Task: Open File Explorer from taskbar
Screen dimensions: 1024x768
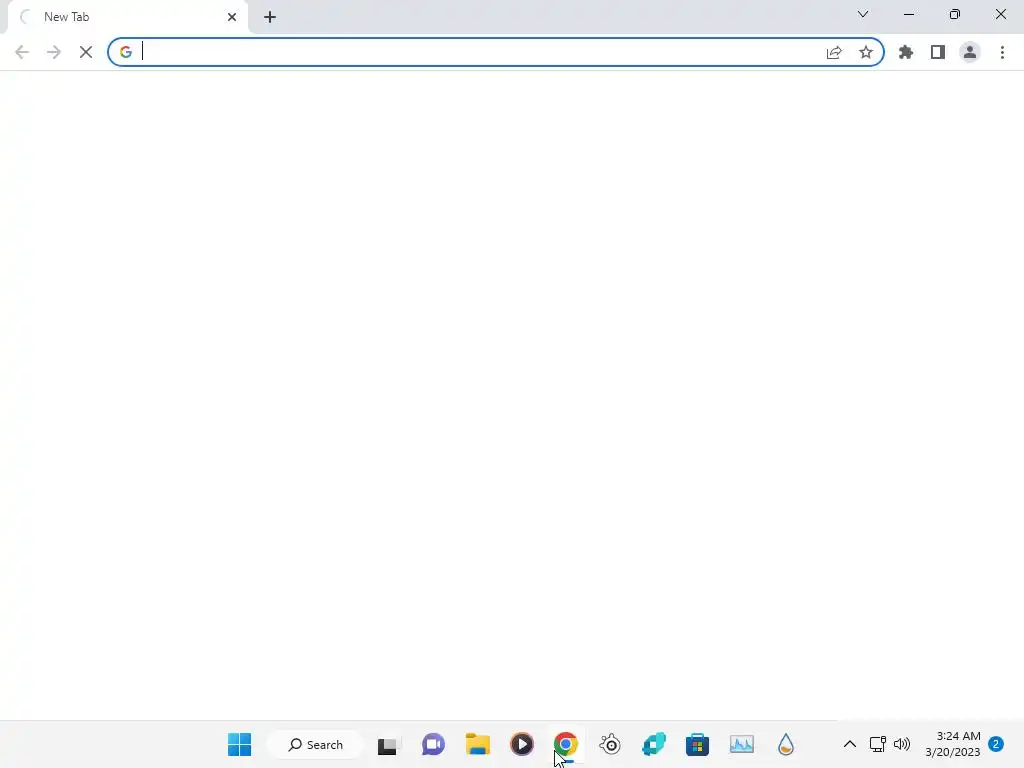Action: [477, 744]
